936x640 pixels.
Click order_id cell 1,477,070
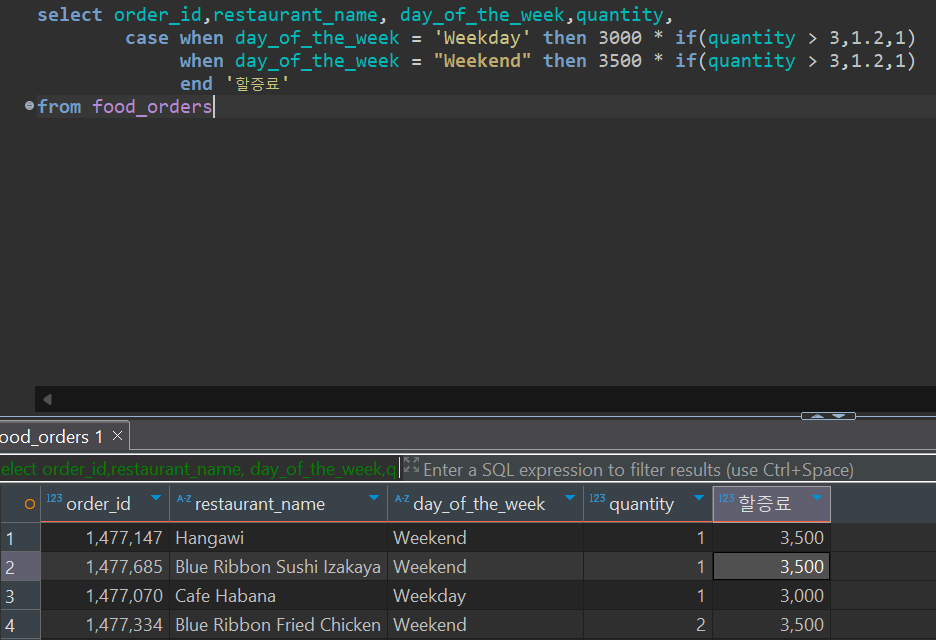(x=105, y=596)
